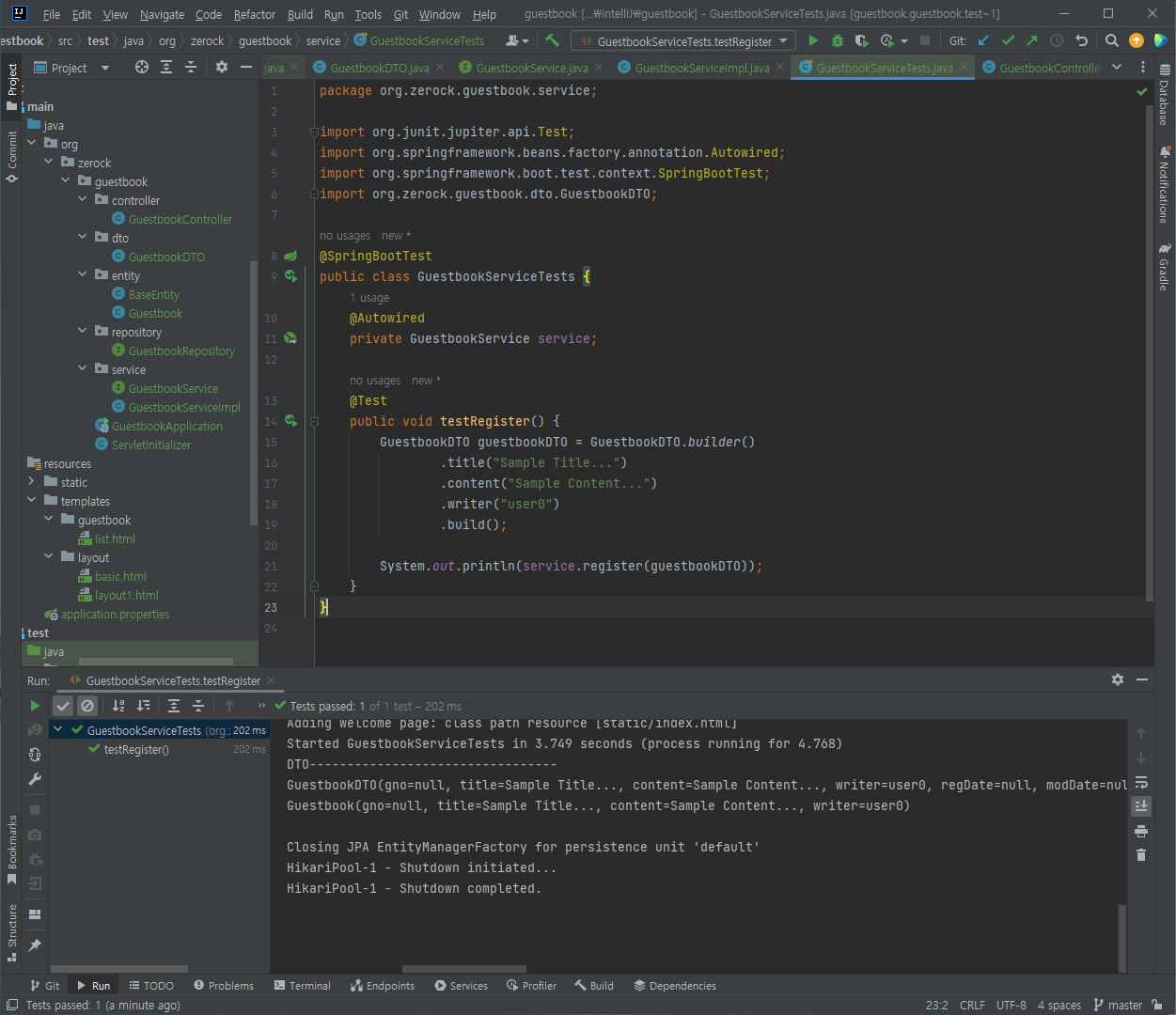Image resolution: width=1176 pixels, height=1015 pixels.
Task: Click run gutter icon beside testRegister method
Action: click(290, 421)
